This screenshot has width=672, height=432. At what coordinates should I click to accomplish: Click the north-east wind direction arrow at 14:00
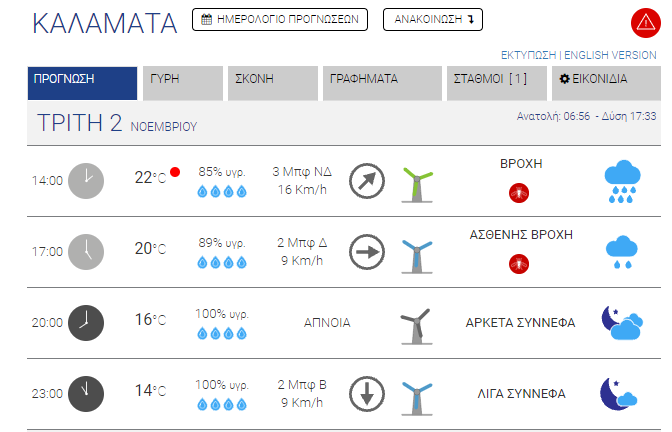pos(366,181)
